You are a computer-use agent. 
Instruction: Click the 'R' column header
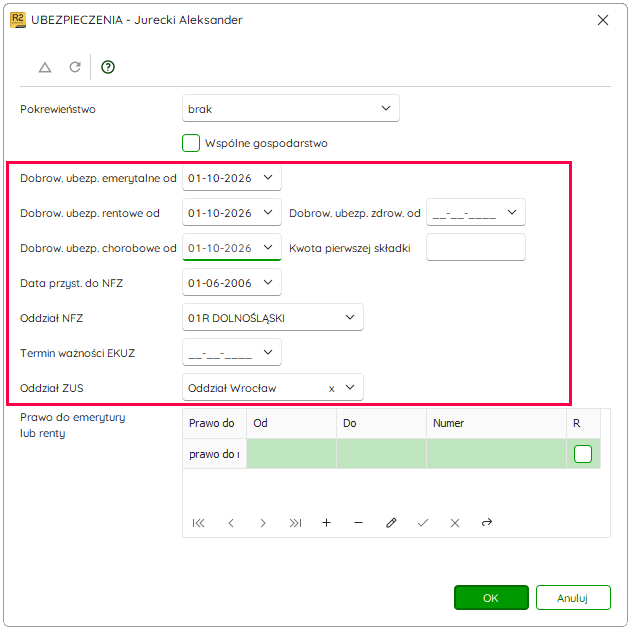click(x=583, y=423)
